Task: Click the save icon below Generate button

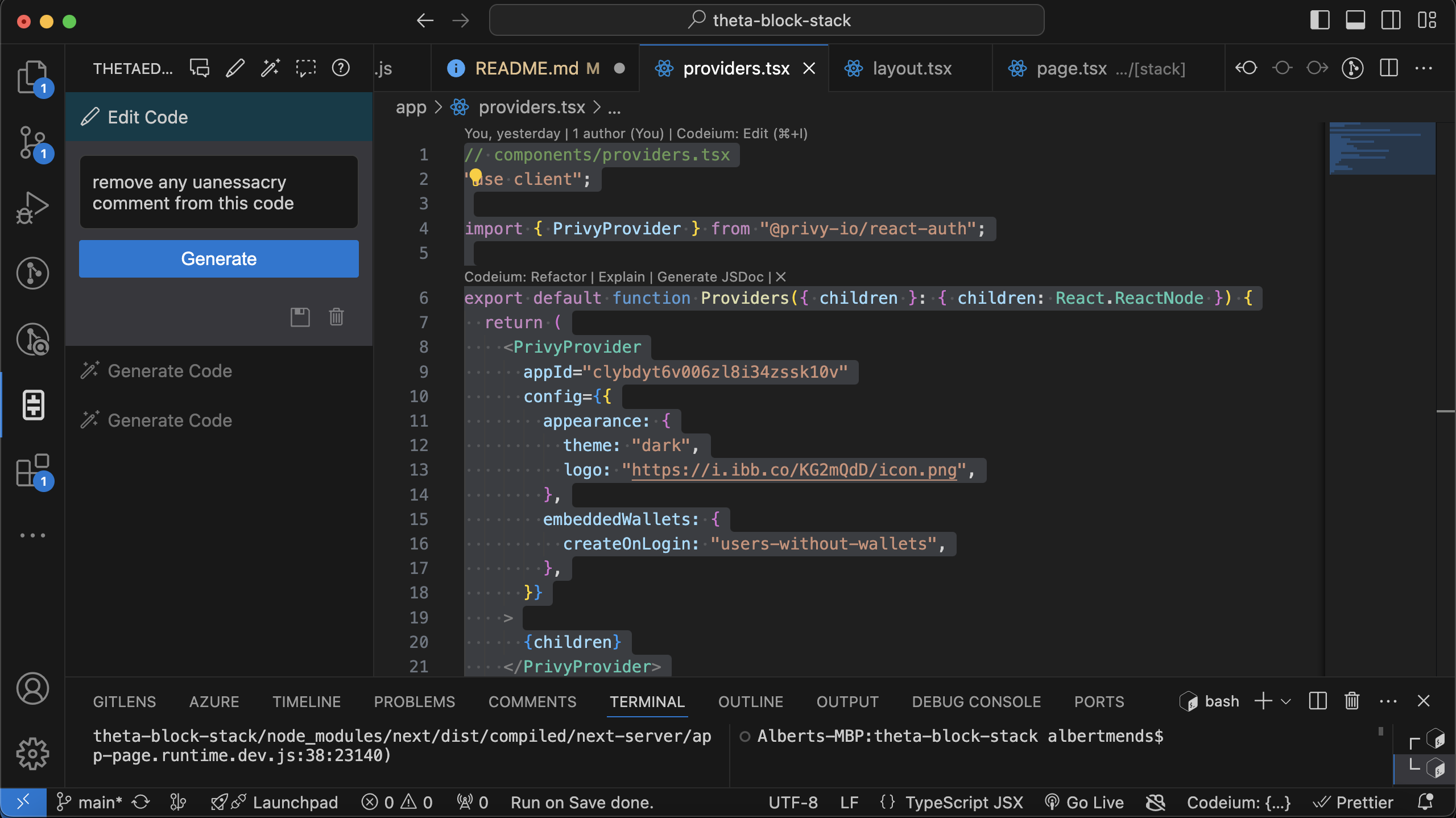Action: pyautogui.click(x=300, y=317)
